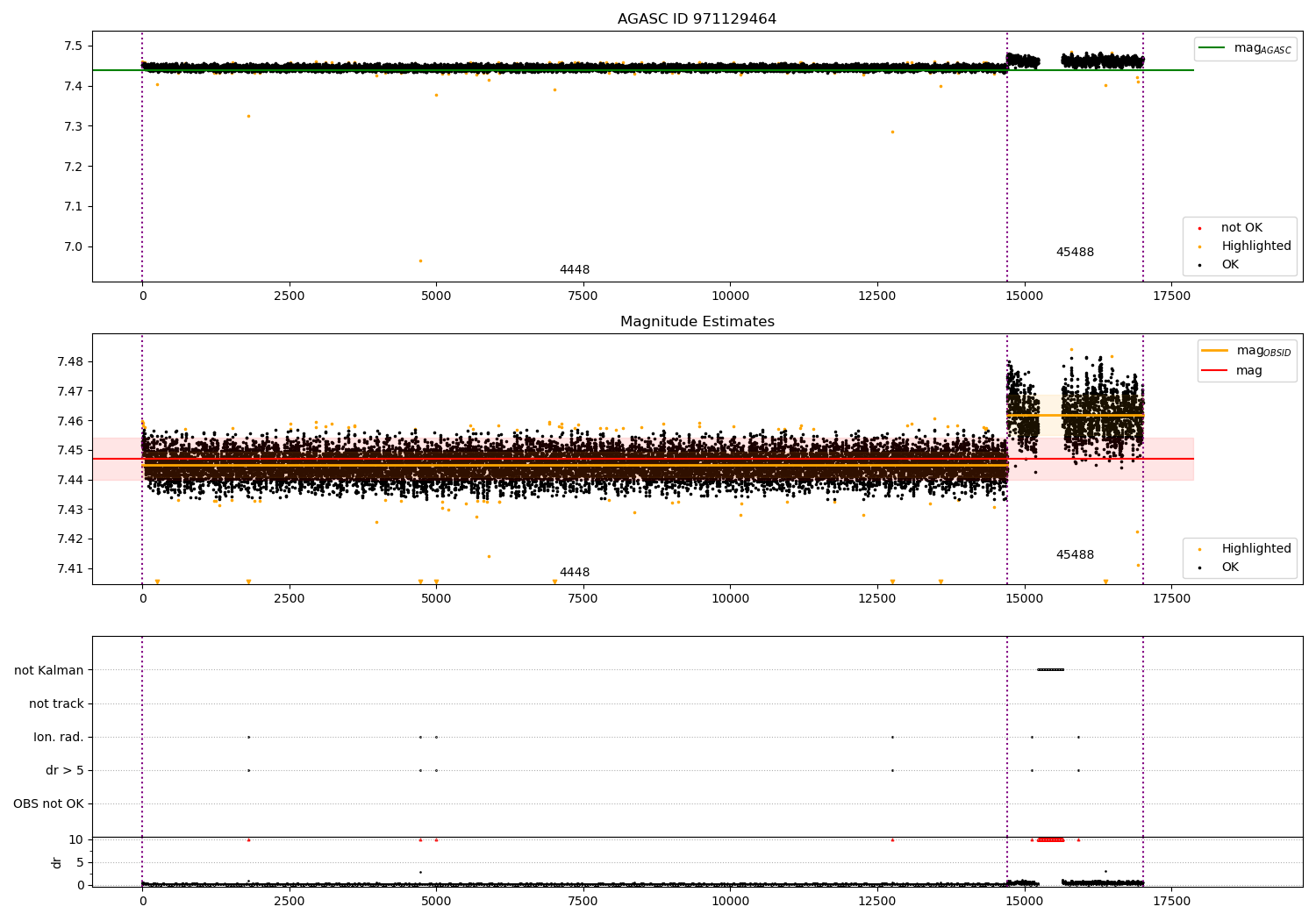
Task: Click the 'not Kalman' y-axis label
Action: click(x=49, y=670)
